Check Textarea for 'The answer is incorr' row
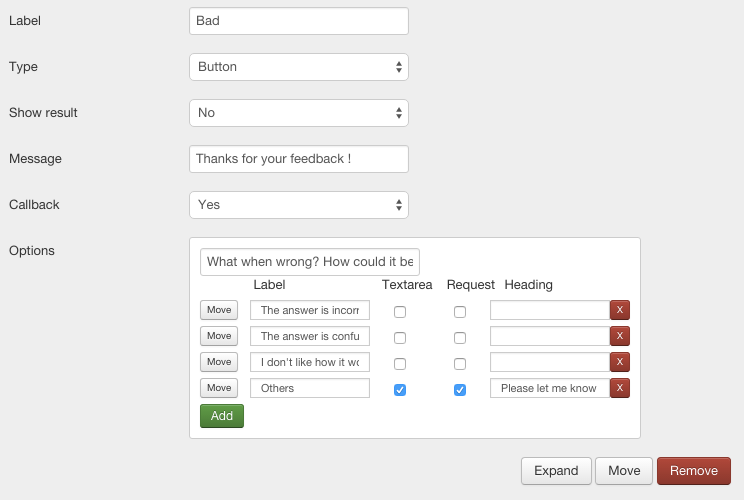Viewport: 744px width, 500px height. tap(400, 312)
